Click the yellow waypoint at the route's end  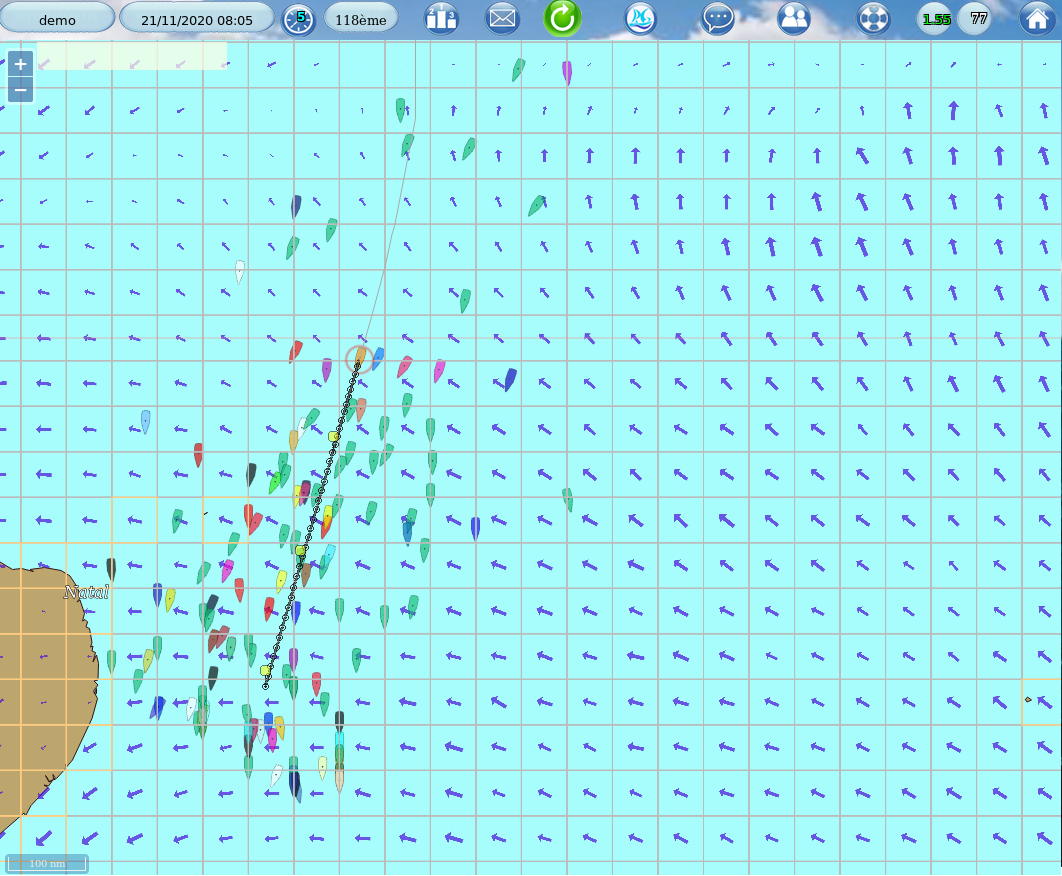266,671
